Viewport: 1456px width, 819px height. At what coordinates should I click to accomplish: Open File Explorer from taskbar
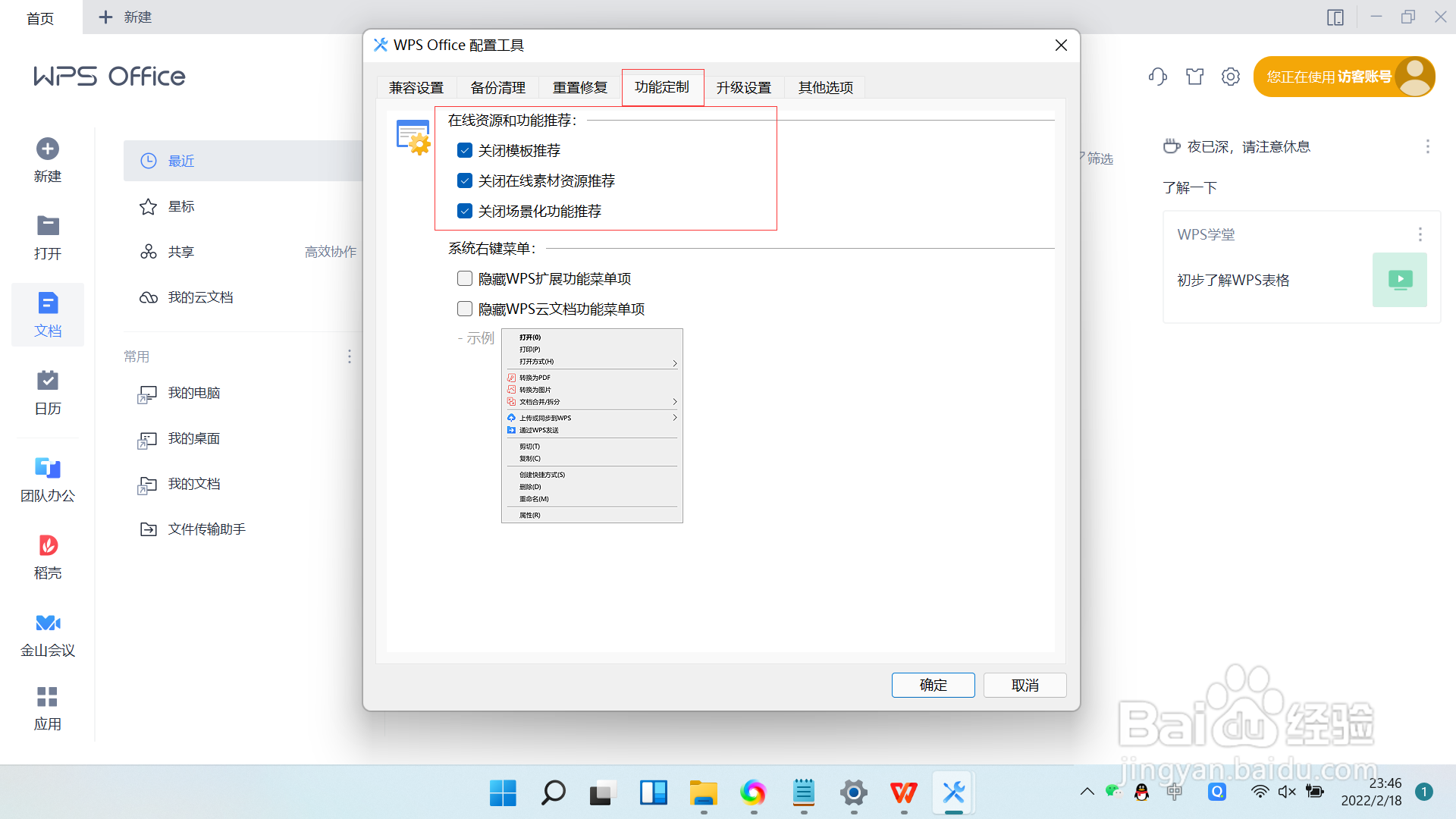click(703, 792)
